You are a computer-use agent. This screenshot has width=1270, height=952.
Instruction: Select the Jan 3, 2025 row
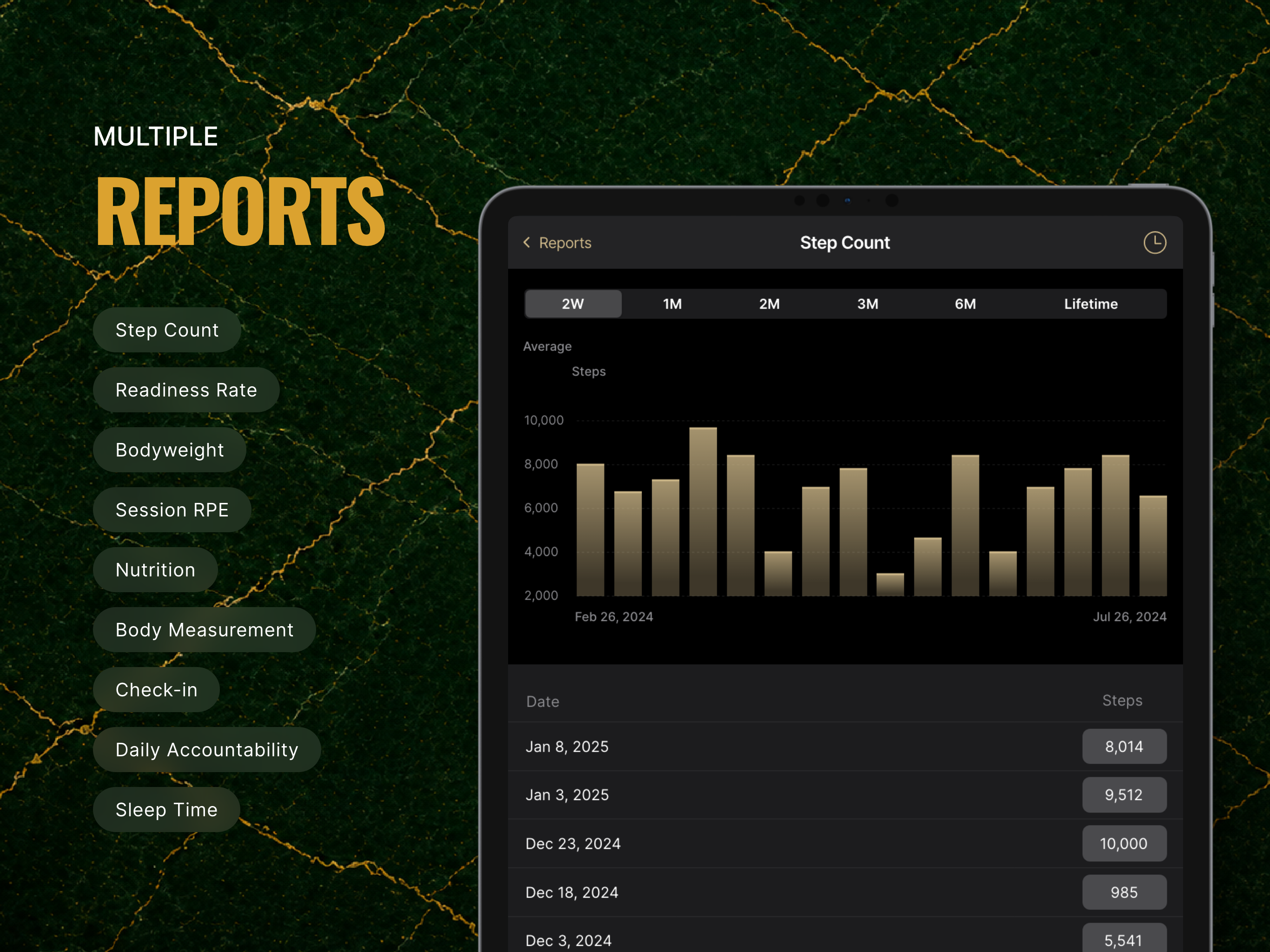pyautogui.click(x=845, y=795)
